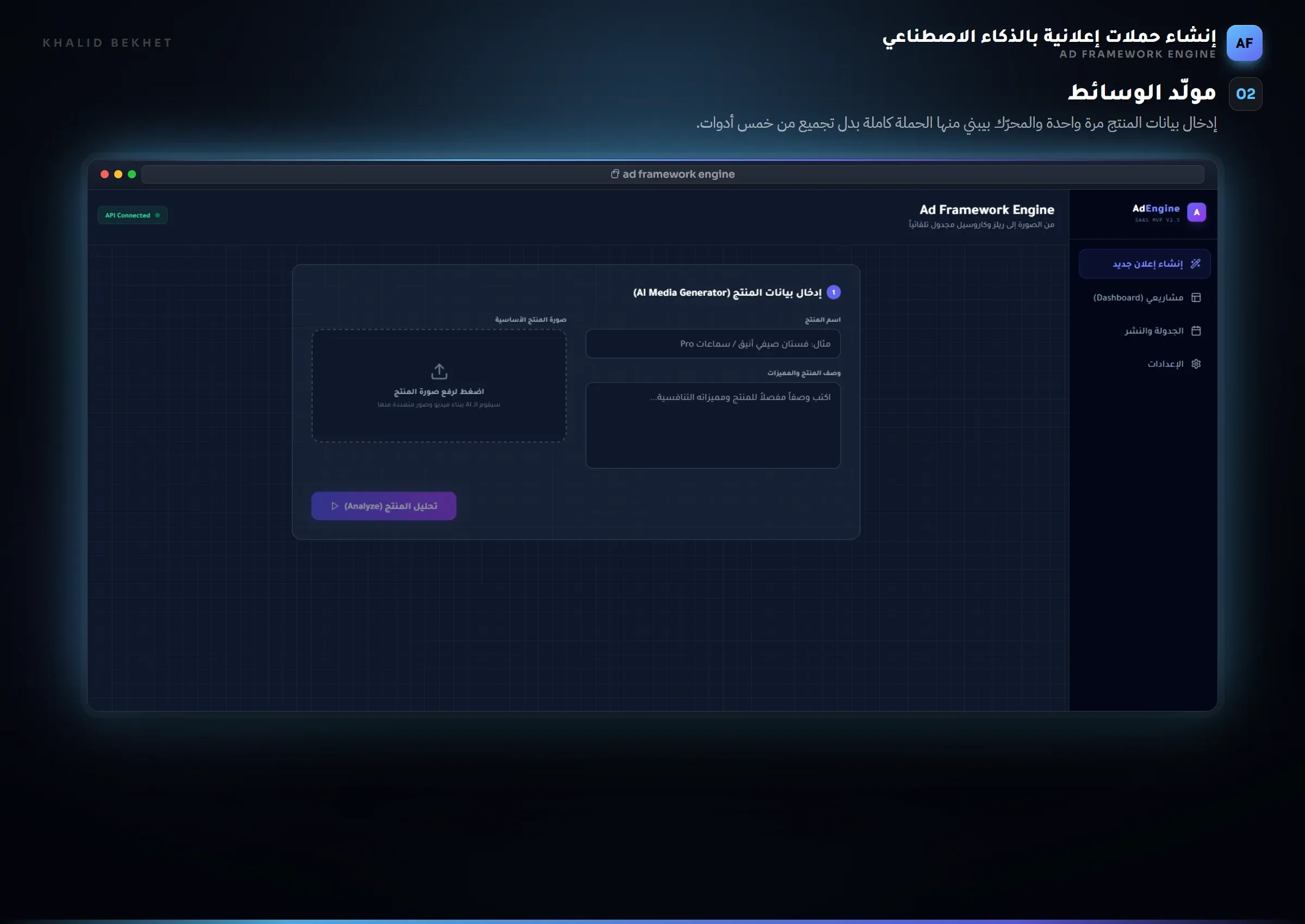Click the lock icon in address bar
Viewport: 1305px width, 924px height.
pyautogui.click(x=614, y=174)
